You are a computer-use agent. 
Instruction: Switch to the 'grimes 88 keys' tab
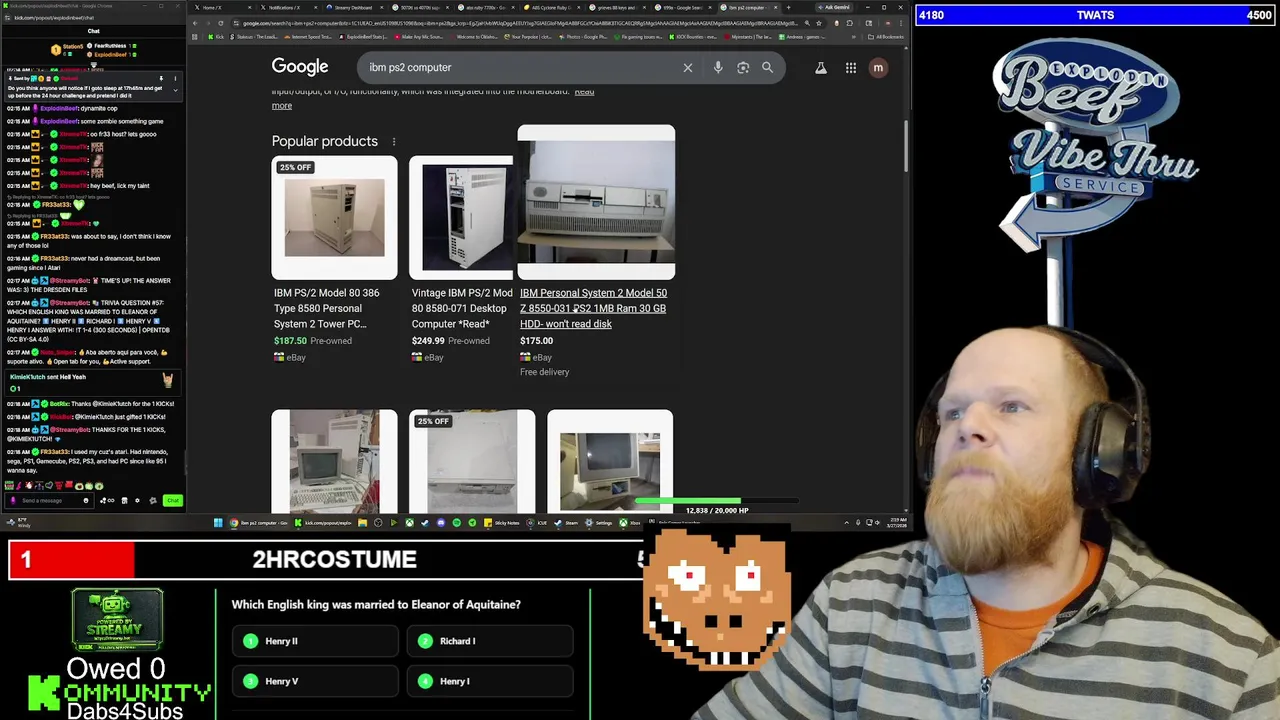pyautogui.click(x=619, y=8)
